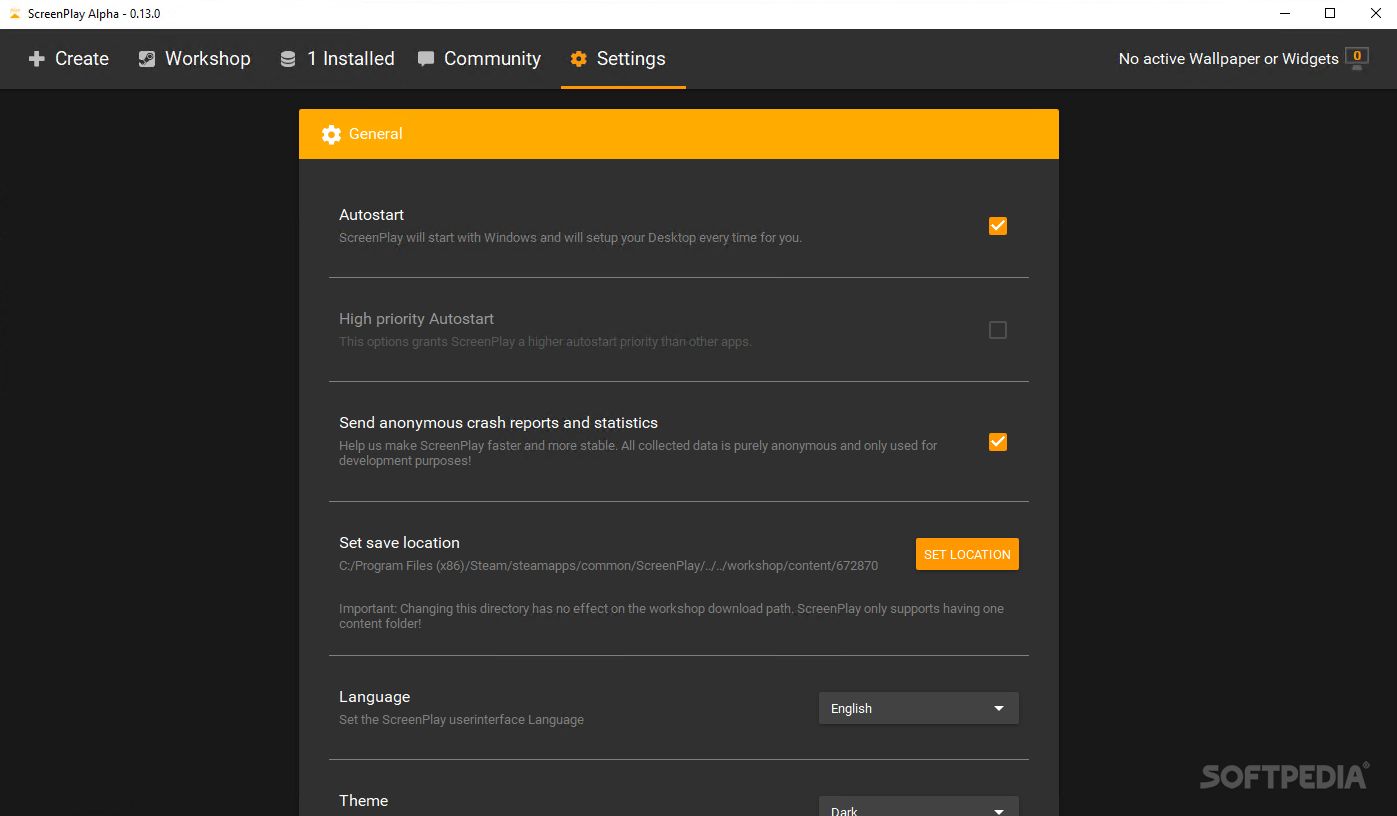Click the Autostart setting title

click(x=371, y=215)
